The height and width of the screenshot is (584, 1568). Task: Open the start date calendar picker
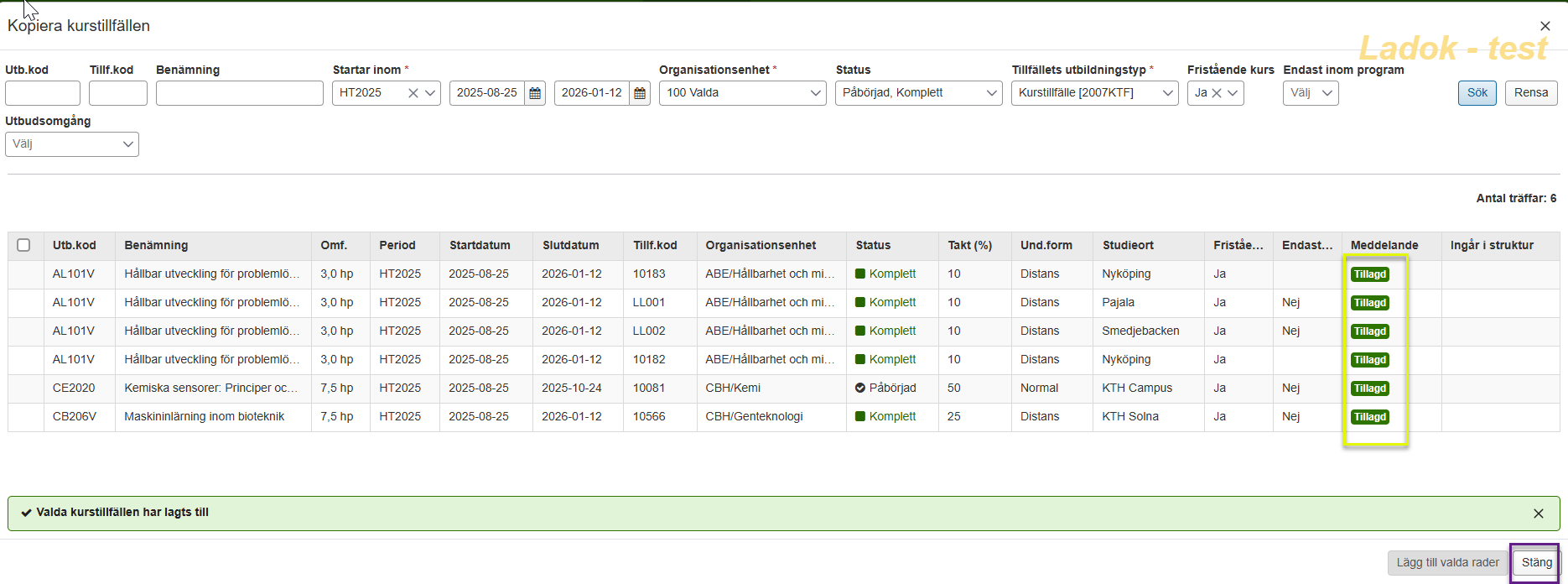pos(535,93)
